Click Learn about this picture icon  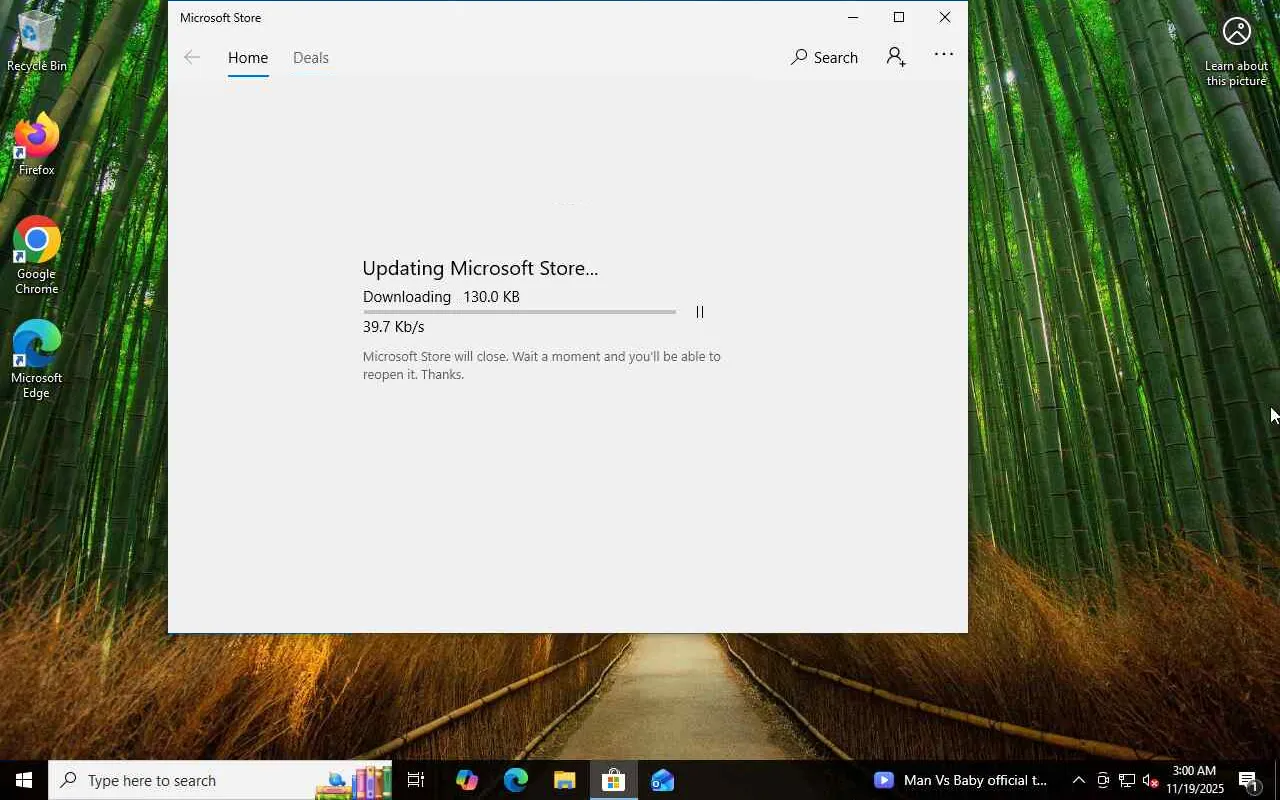tap(1237, 52)
